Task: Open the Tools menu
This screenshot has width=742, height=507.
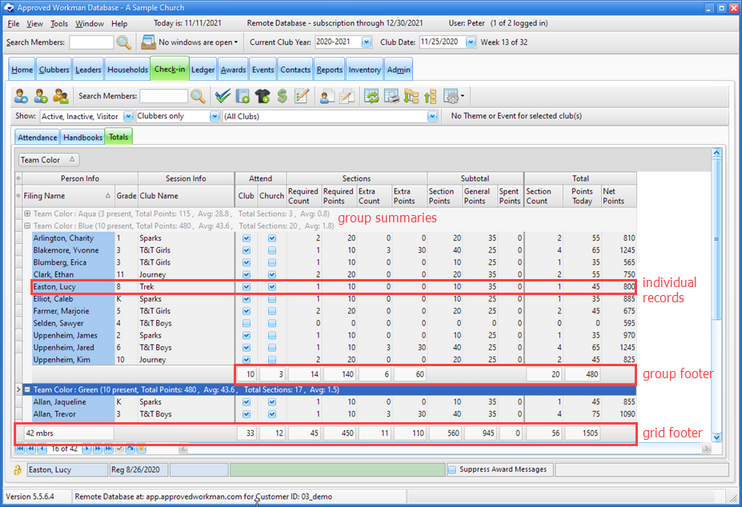Action: pos(59,23)
